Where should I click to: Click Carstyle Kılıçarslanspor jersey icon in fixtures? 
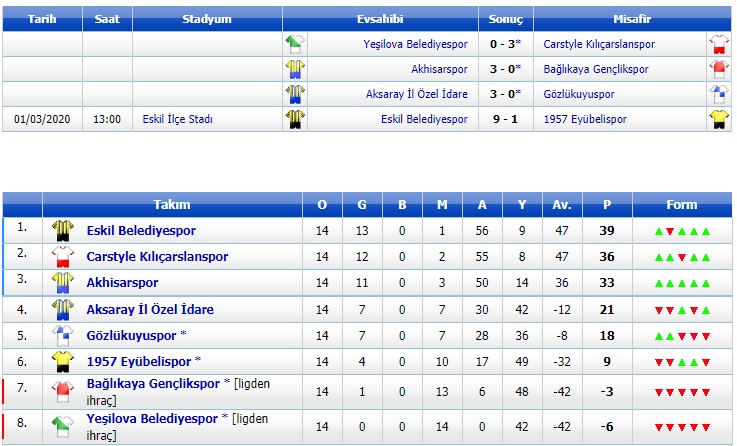719,44
